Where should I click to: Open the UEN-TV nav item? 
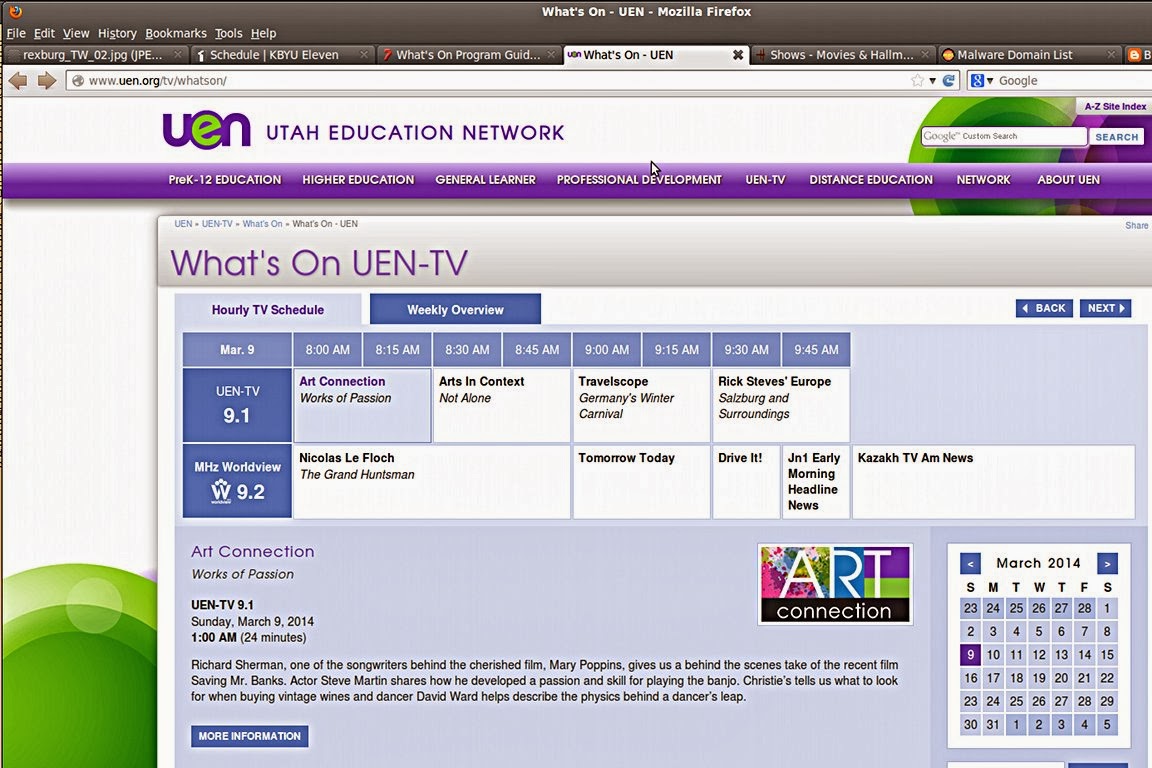tap(766, 180)
